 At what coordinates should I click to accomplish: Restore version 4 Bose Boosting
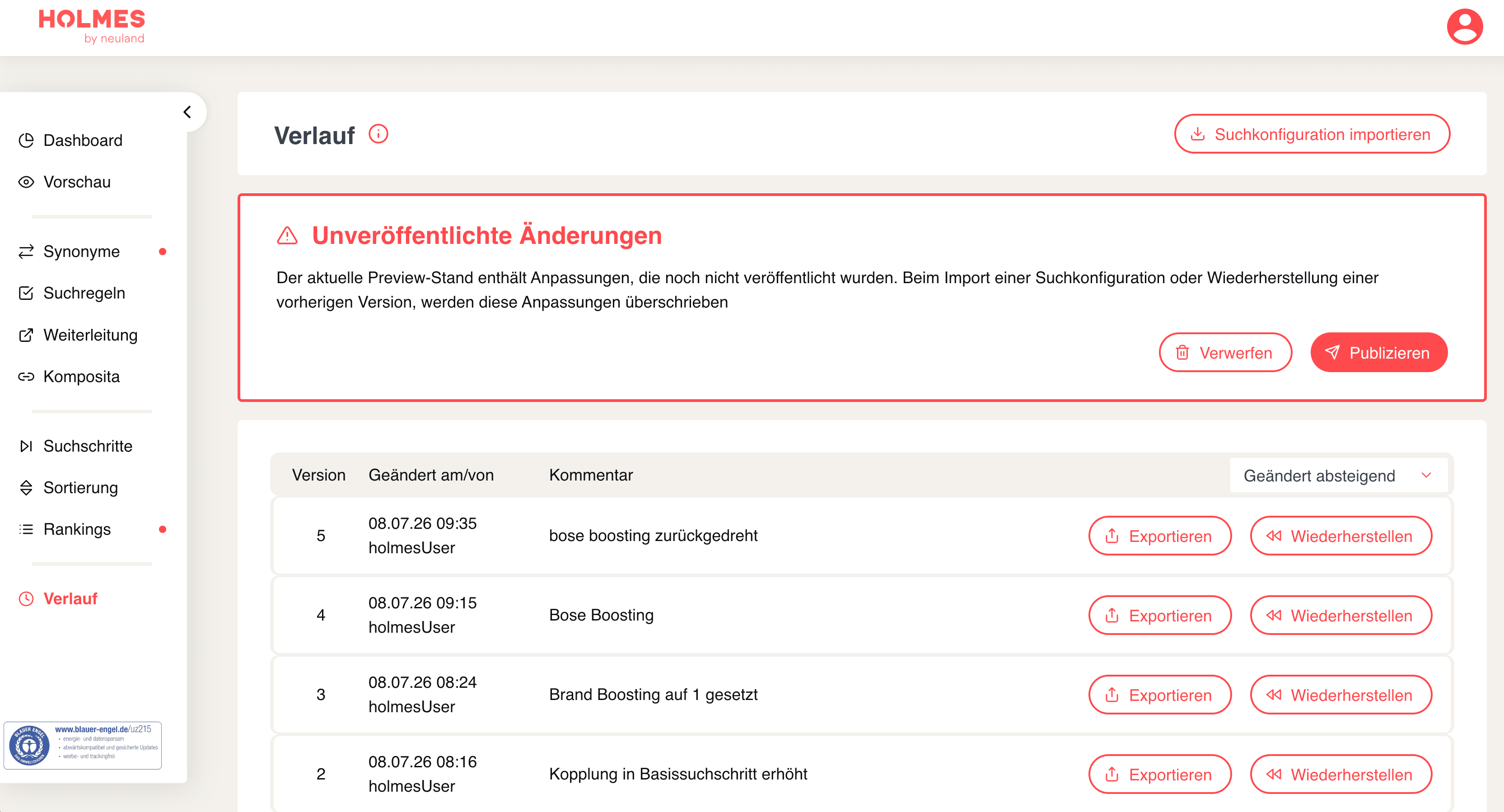point(1341,615)
